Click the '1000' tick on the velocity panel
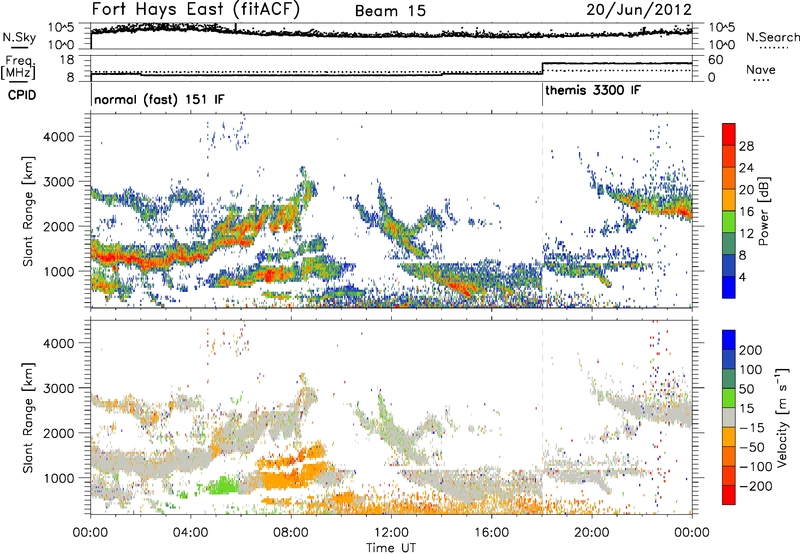The image size is (800, 554). pos(58,477)
